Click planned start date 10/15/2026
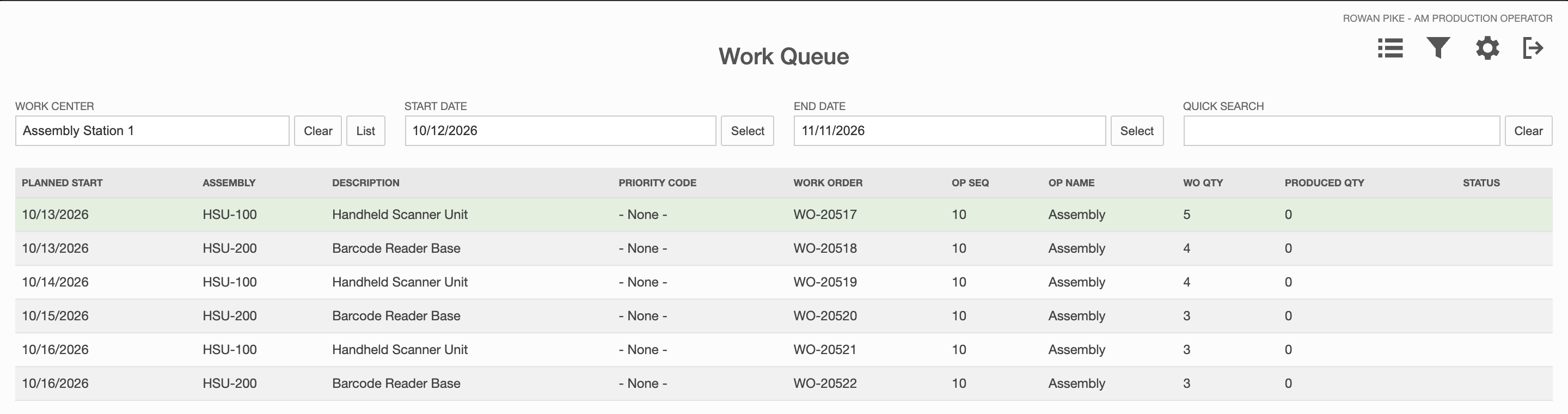1568x414 pixels. [x=56, y=316]
